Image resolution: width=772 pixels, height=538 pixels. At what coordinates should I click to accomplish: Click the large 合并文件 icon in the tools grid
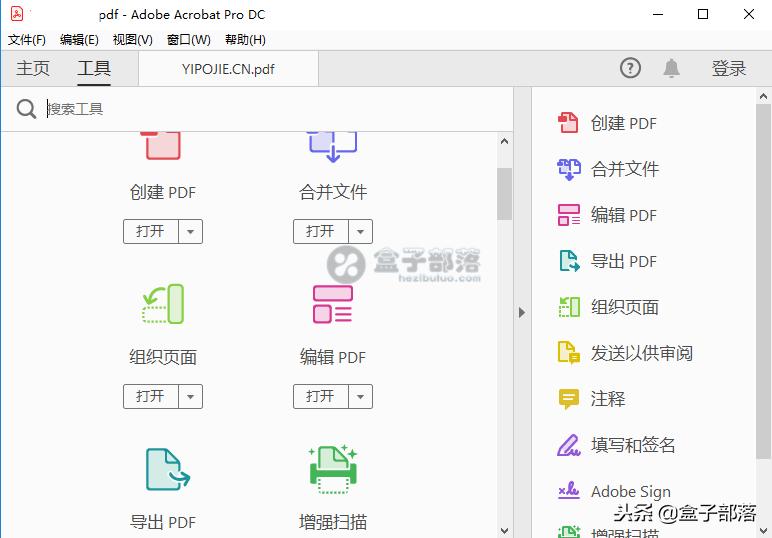tap(332, 147)
